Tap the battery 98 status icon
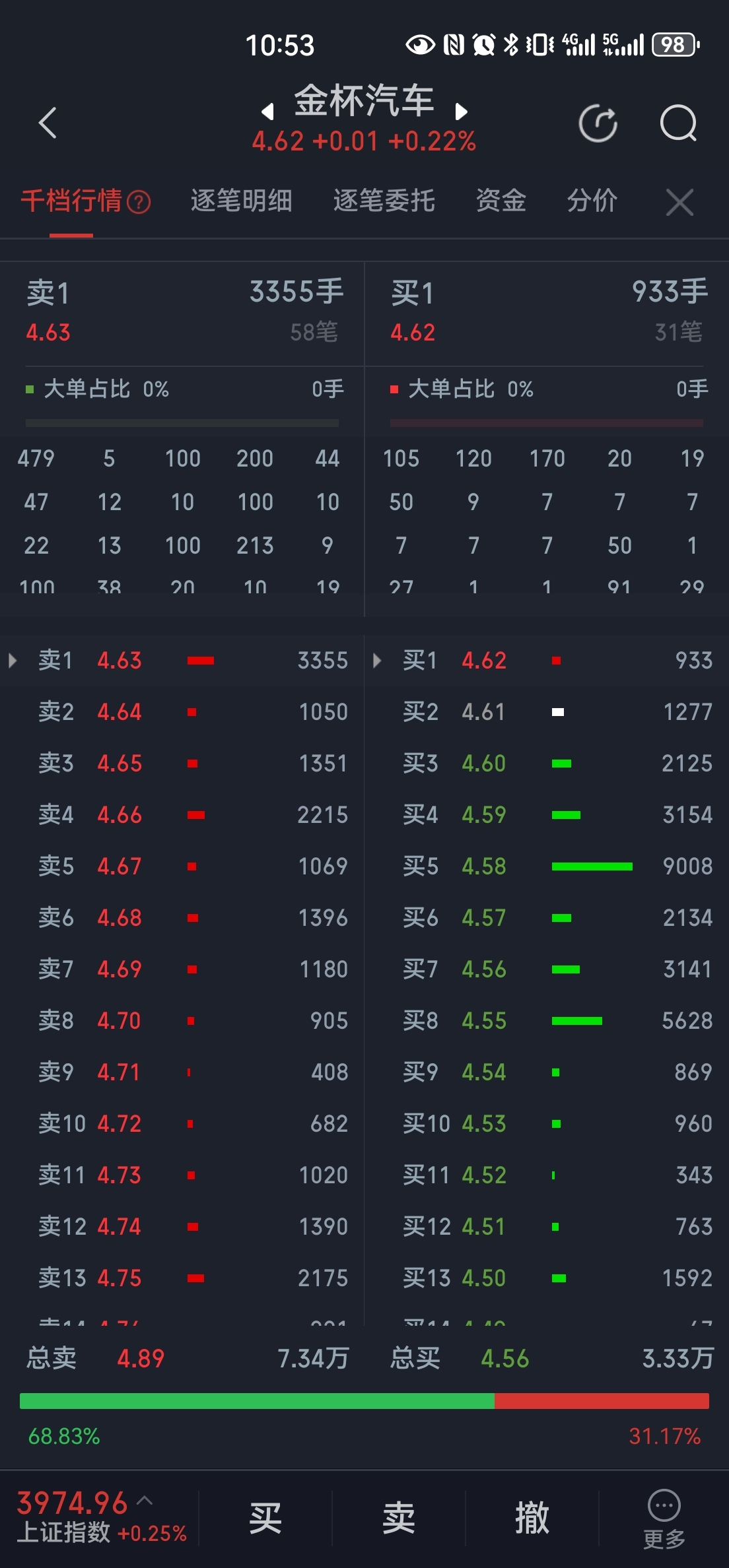Screen dimensions: 729x1568 point(676,45)
